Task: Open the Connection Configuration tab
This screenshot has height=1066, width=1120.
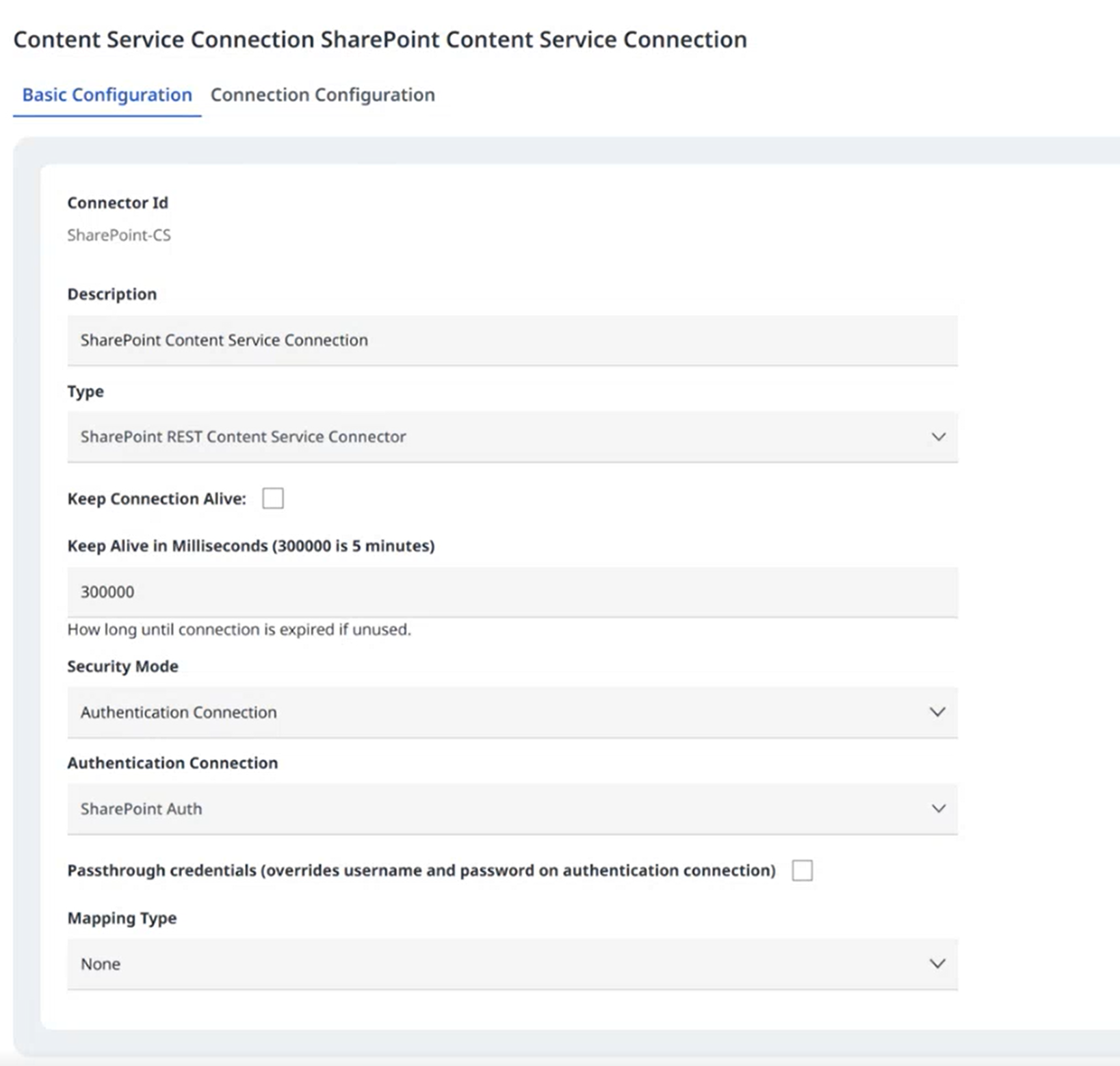Action: pyautogui.click(x=322, y=95)
